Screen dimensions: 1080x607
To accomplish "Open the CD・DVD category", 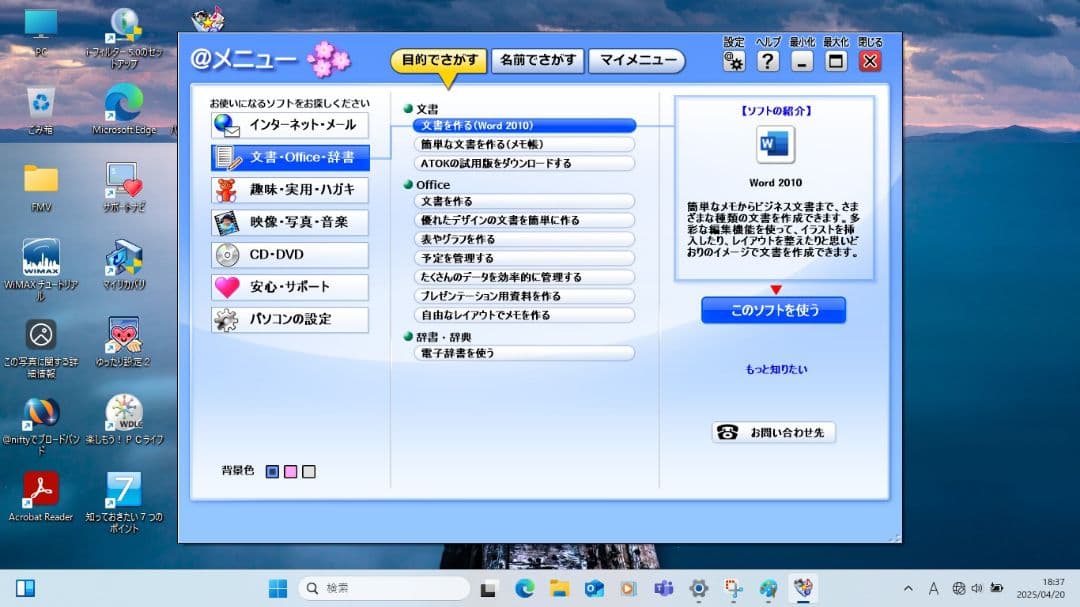I will (288, 254).
